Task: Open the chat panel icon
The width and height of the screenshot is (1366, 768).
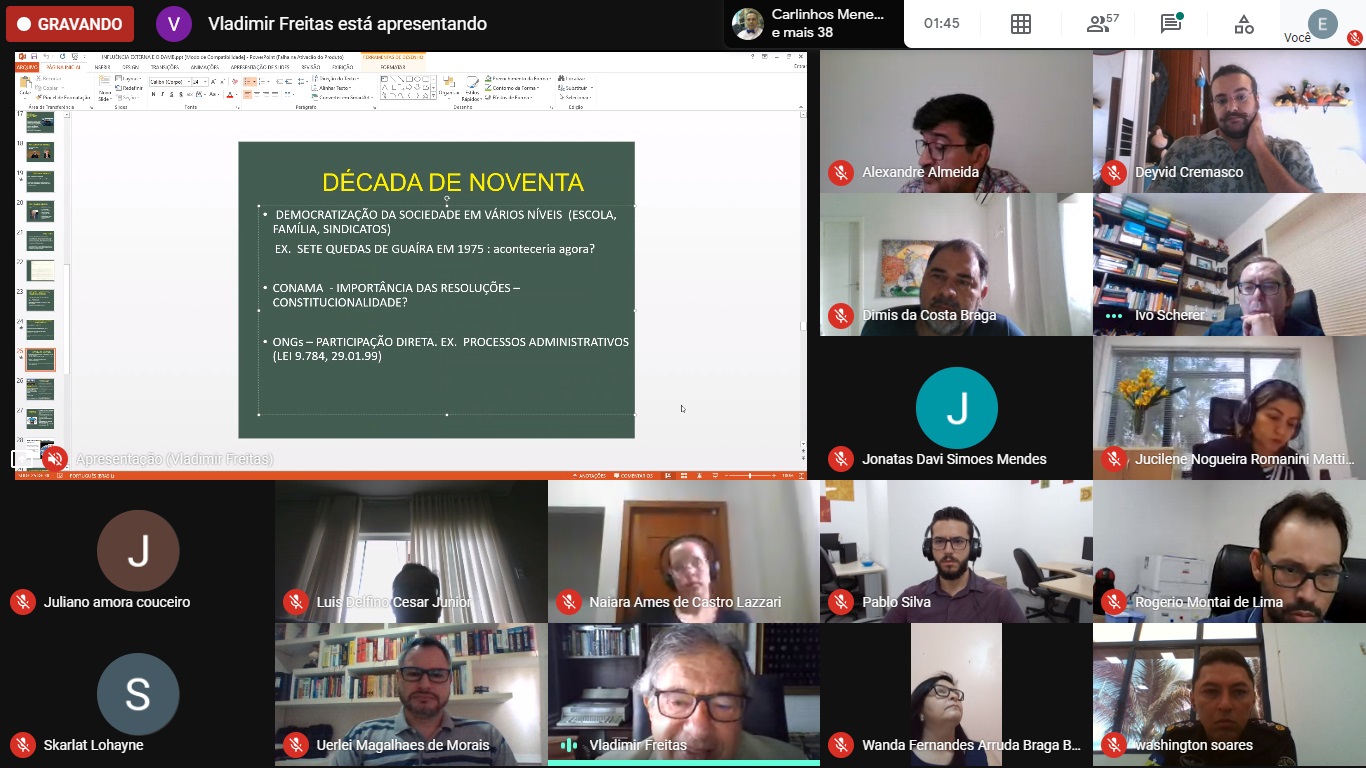Action: [x=1171, y=24]
